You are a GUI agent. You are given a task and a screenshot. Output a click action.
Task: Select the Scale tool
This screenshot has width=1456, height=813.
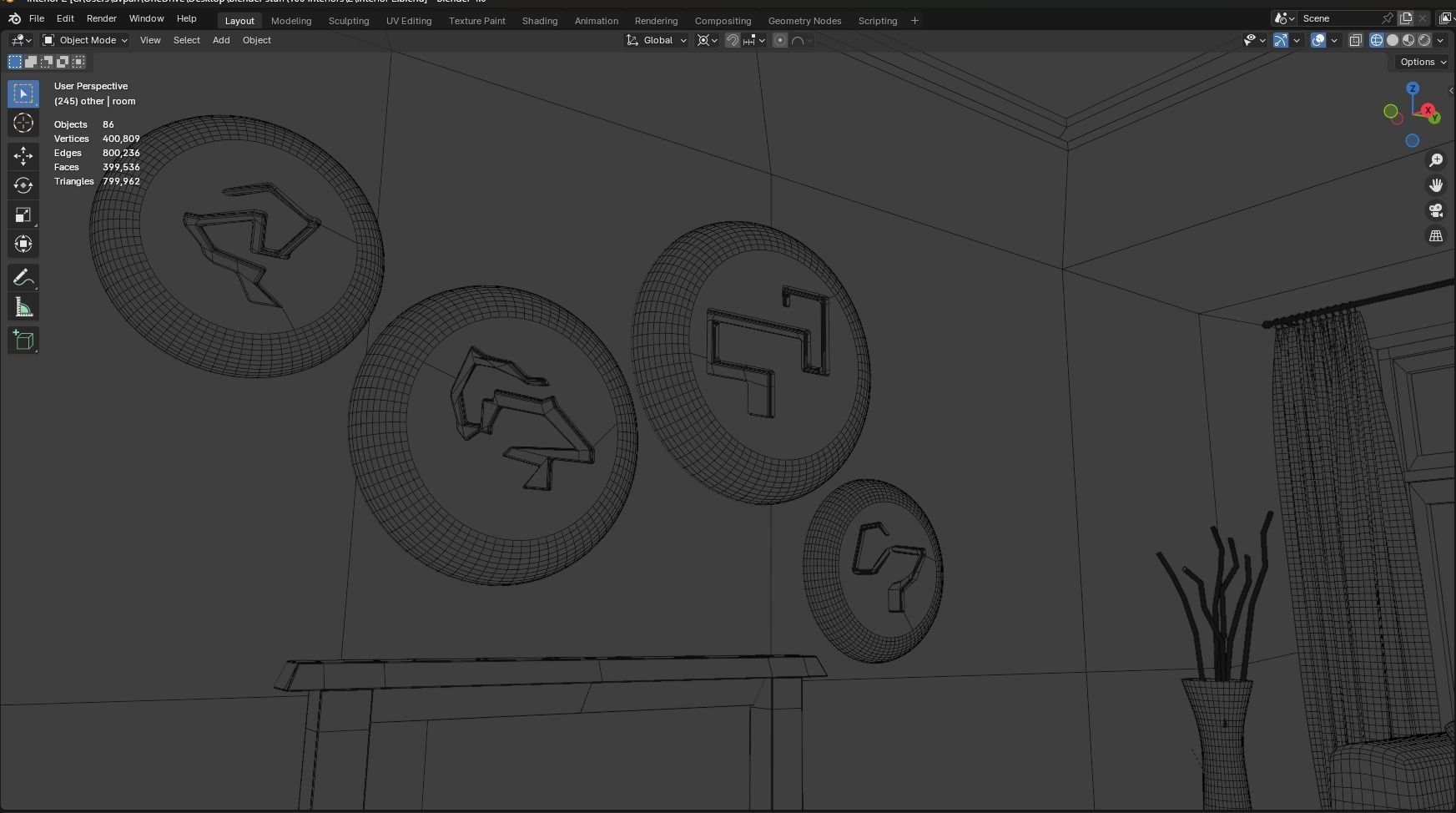coord(23,215)
